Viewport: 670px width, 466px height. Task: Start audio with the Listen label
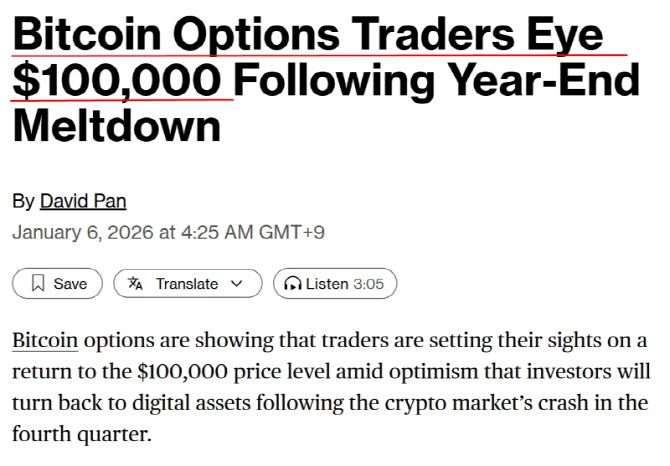point(327,284)
